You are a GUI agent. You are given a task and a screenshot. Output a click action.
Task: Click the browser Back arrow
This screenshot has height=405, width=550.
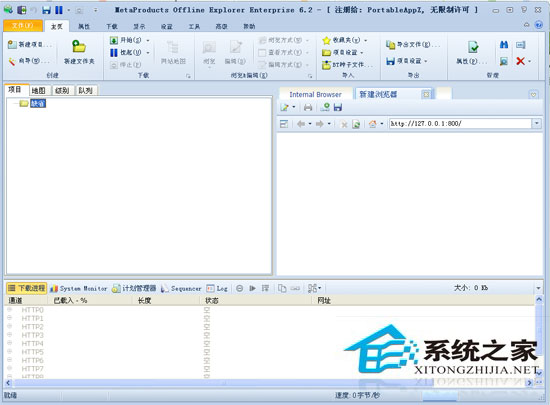(301, 124)
